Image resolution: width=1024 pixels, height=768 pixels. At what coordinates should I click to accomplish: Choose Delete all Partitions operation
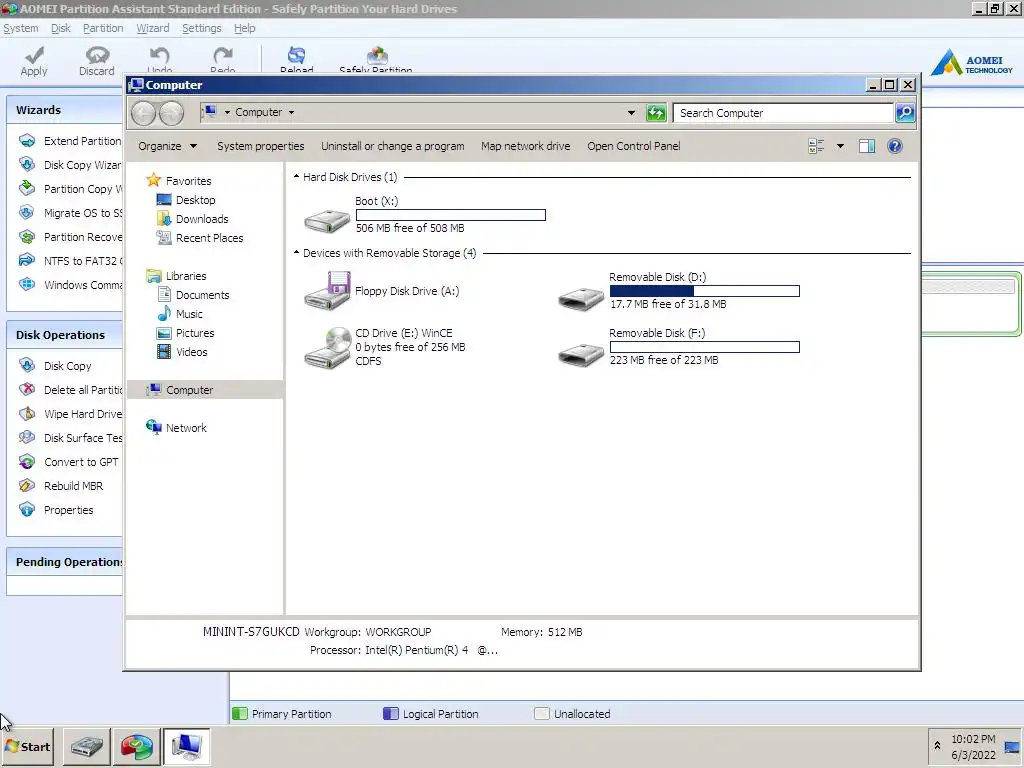click(70, 390)
